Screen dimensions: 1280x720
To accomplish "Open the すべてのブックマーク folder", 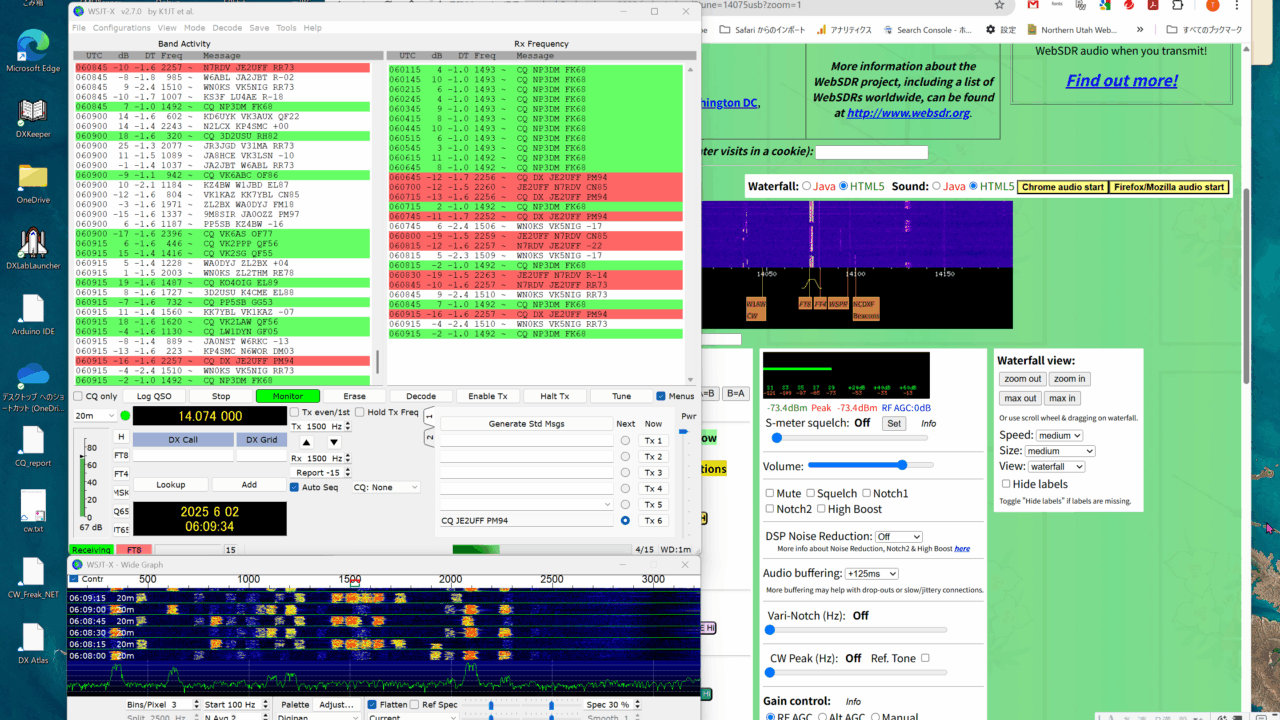I will 1204,30.
